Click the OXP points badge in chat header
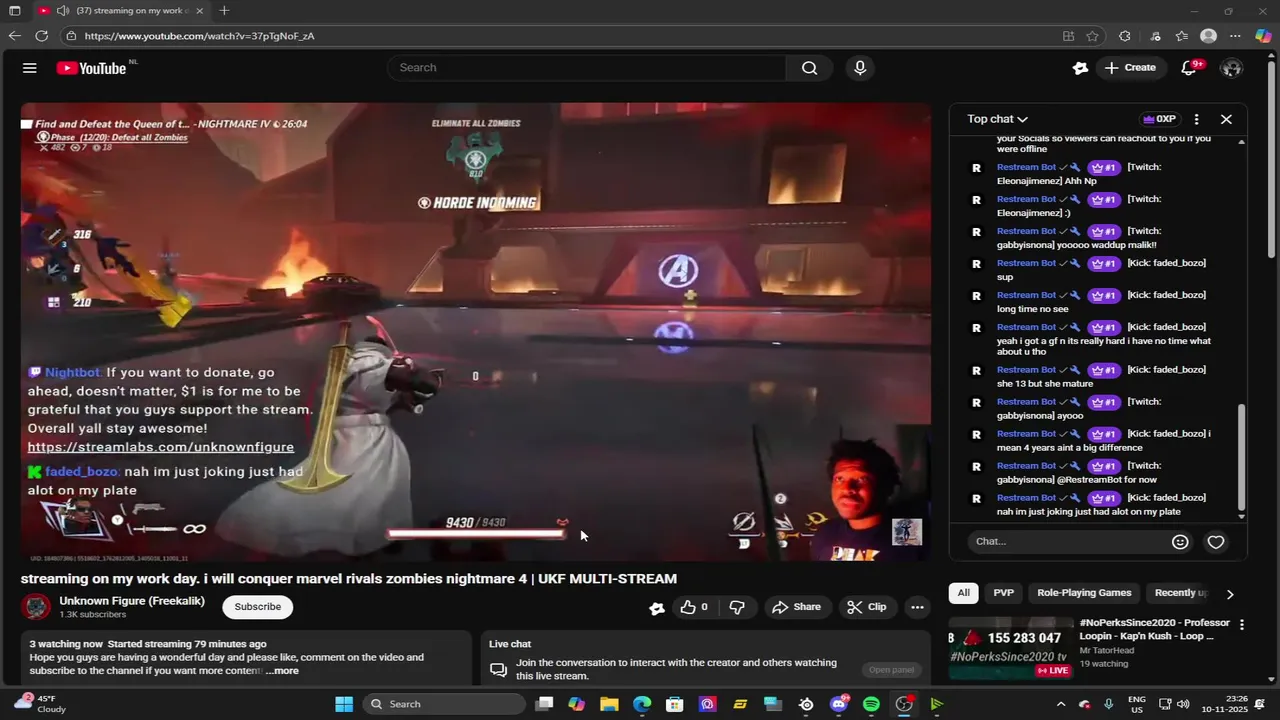This screenshot has height=720, width=1280. click(x=1160, y=119)
